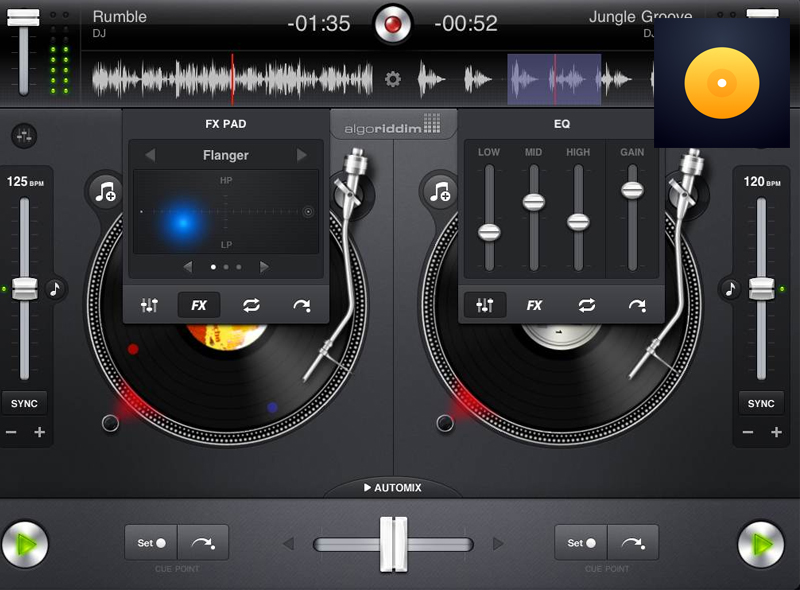Advance the FX pad page with the right arrow

[x=264, y=267]
